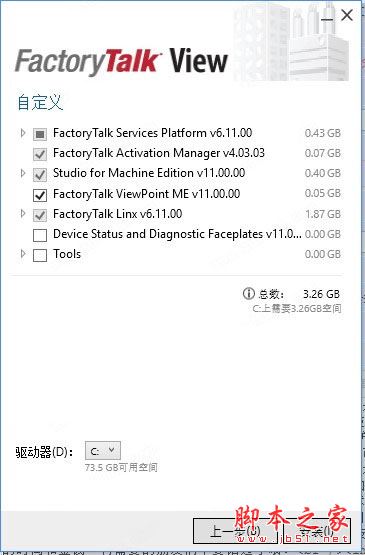
Task: Expand the Tools tree arrow
Action: 23,254
